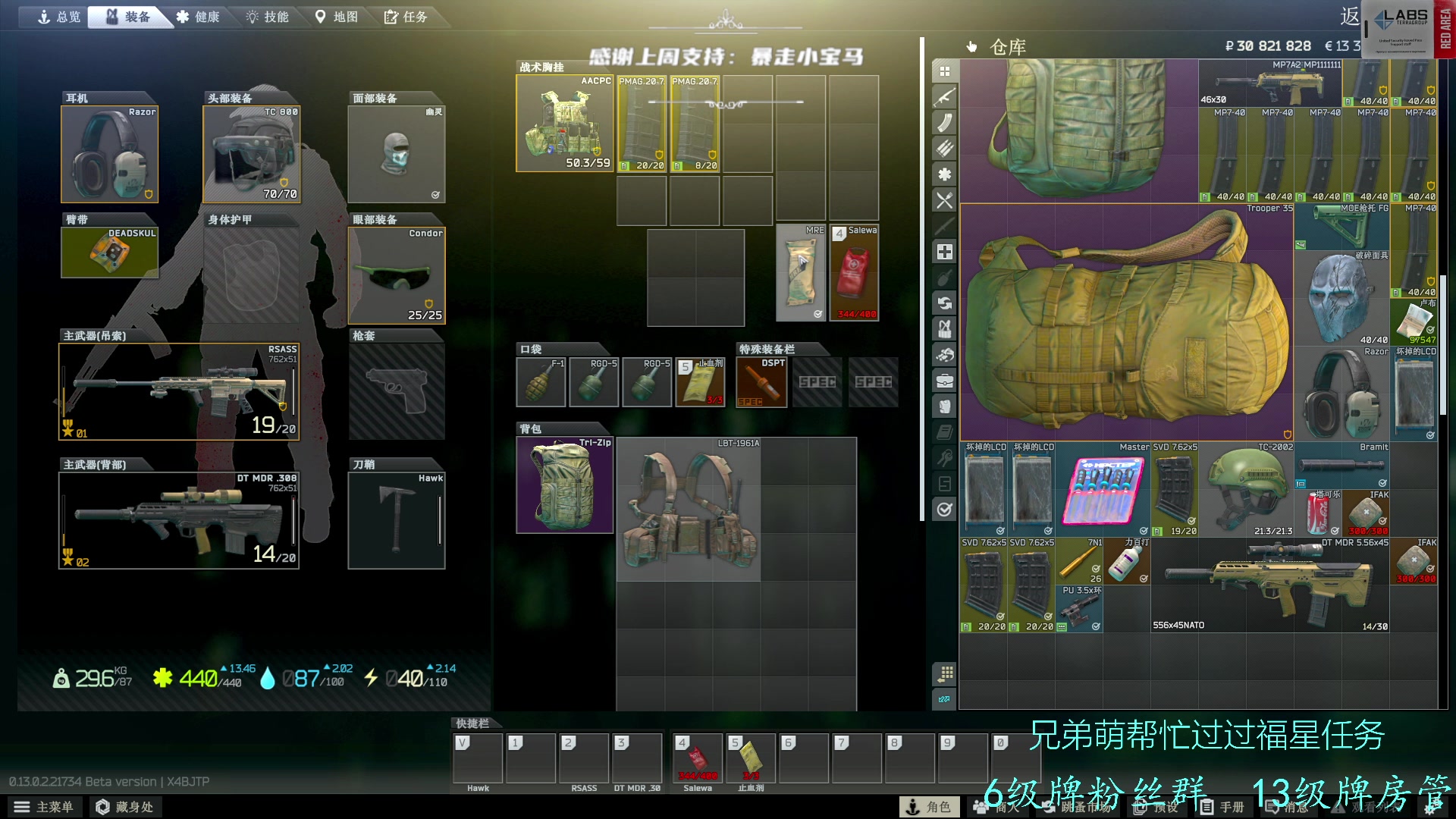The height and width of the screenshot is (819, 1456).
Task: Filter stash by keys icon
Action: (944, 458)
